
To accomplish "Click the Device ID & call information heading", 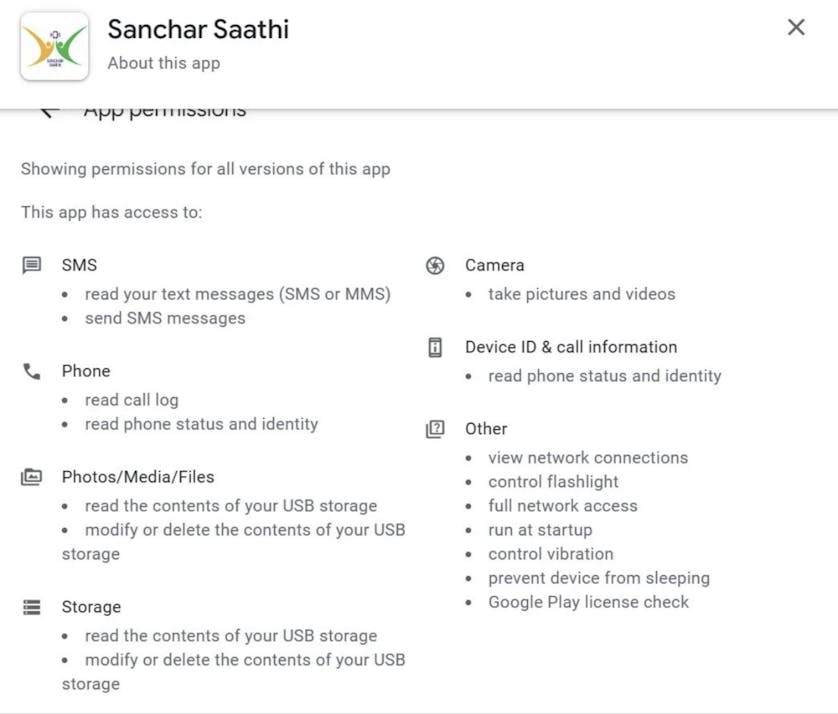I will click(x=571, y=347).
